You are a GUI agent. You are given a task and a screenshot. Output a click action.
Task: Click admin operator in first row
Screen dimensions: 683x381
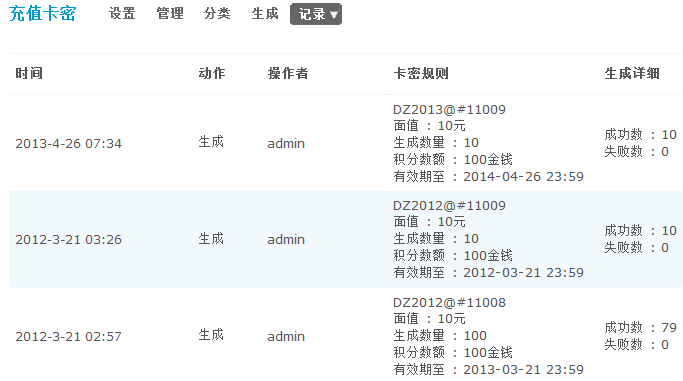point(286,143)
